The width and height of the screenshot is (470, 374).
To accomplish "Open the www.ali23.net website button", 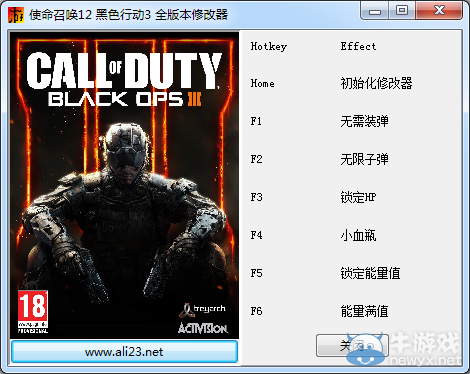I will pyautogui.click(x=124, y=352).
